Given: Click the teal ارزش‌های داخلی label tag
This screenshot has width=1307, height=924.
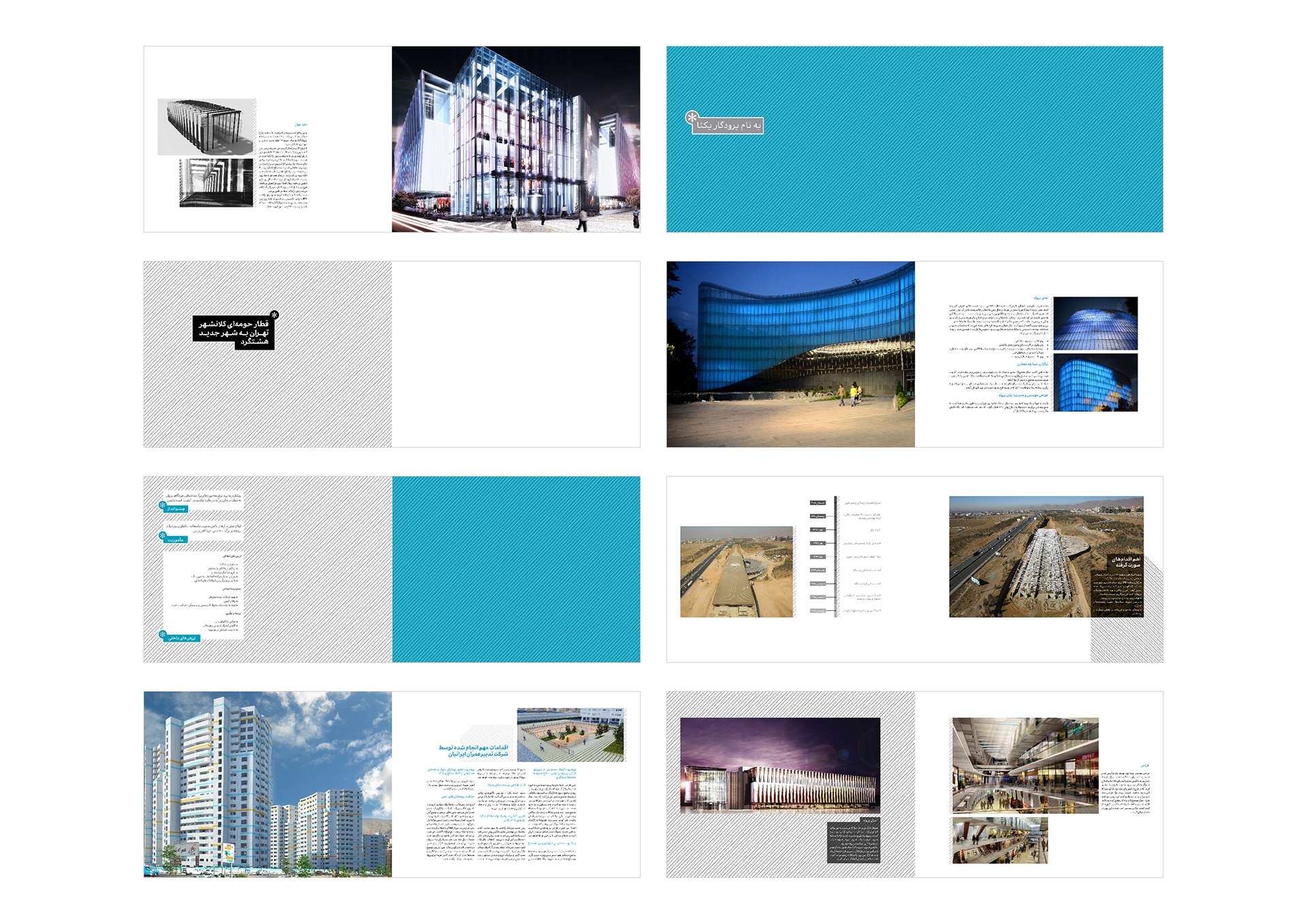Looking at the screenshot, I should [x=182, y=638].
